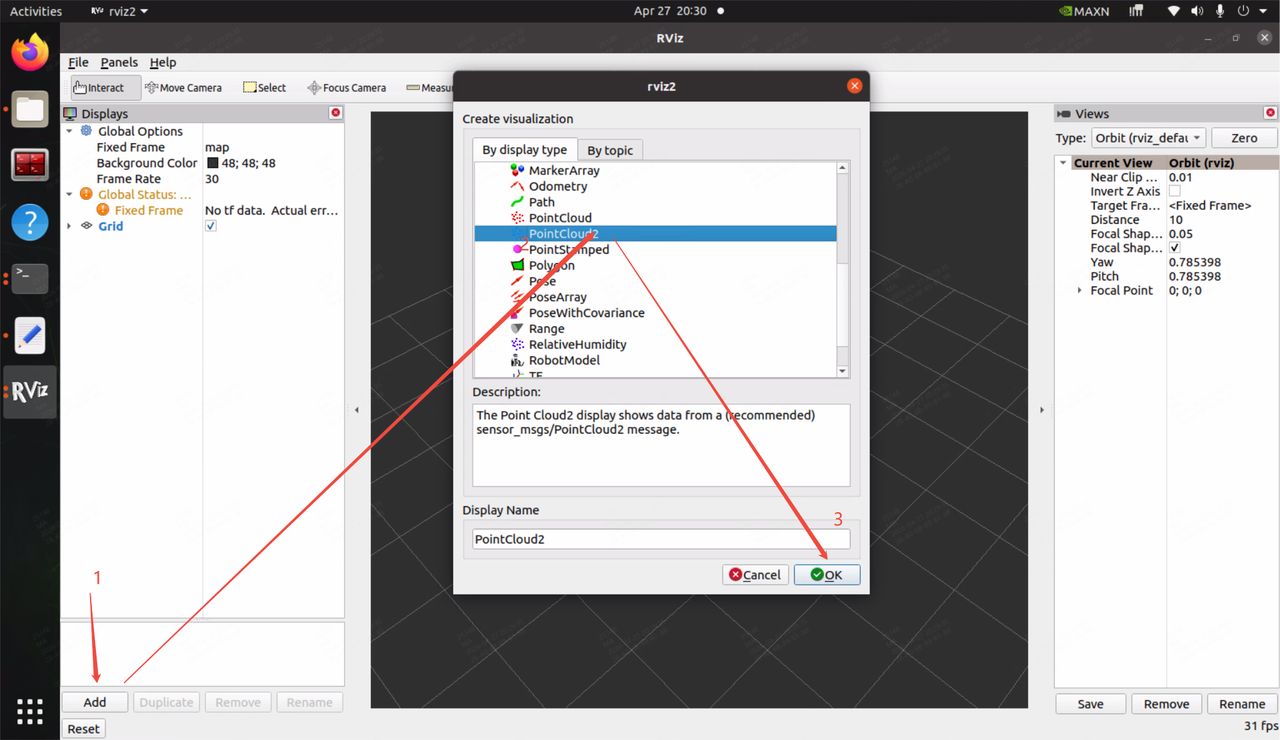Click Reset at the bottom left
Viewport: 1280px width, 740px height.
coord(84,729)
